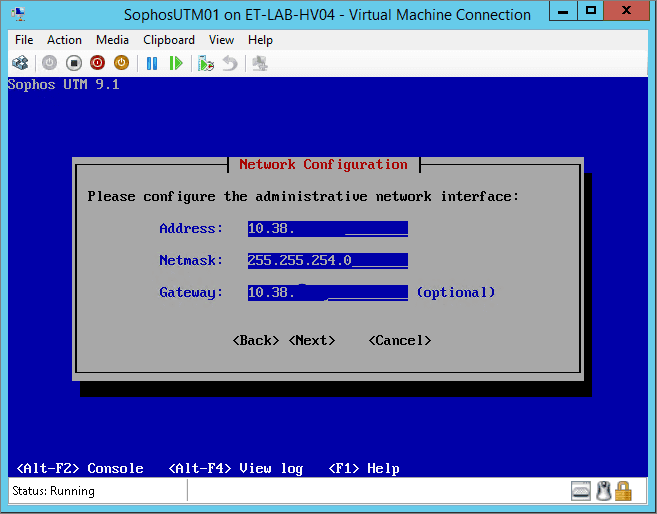Close the Virtual Machine Connection window
657x514 pixels.
626,11
